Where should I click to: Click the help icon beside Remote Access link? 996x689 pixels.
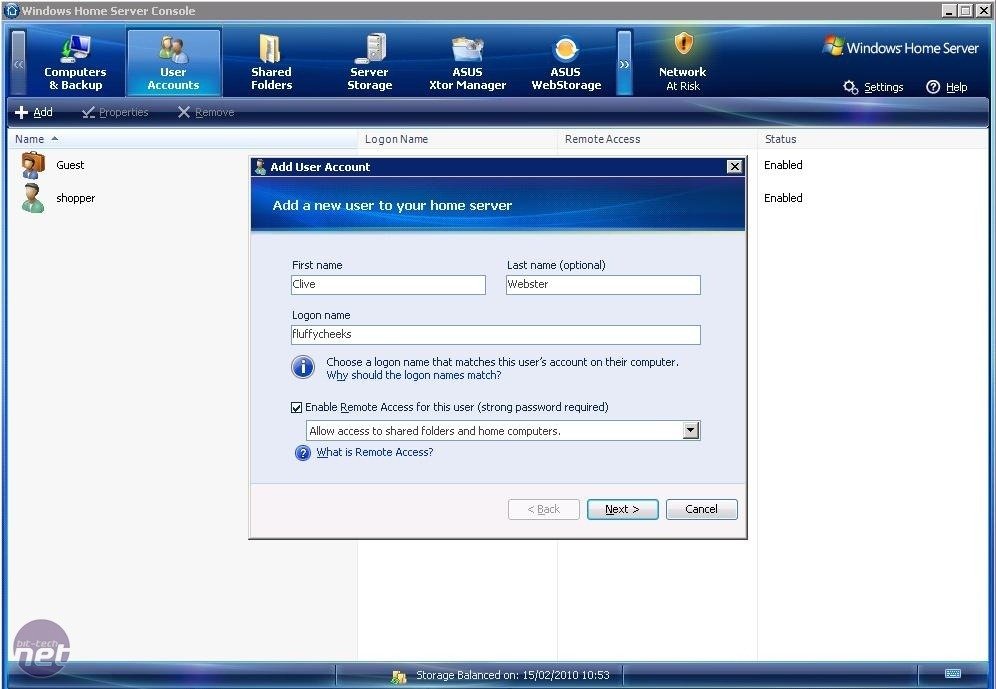tap(303, 453)
